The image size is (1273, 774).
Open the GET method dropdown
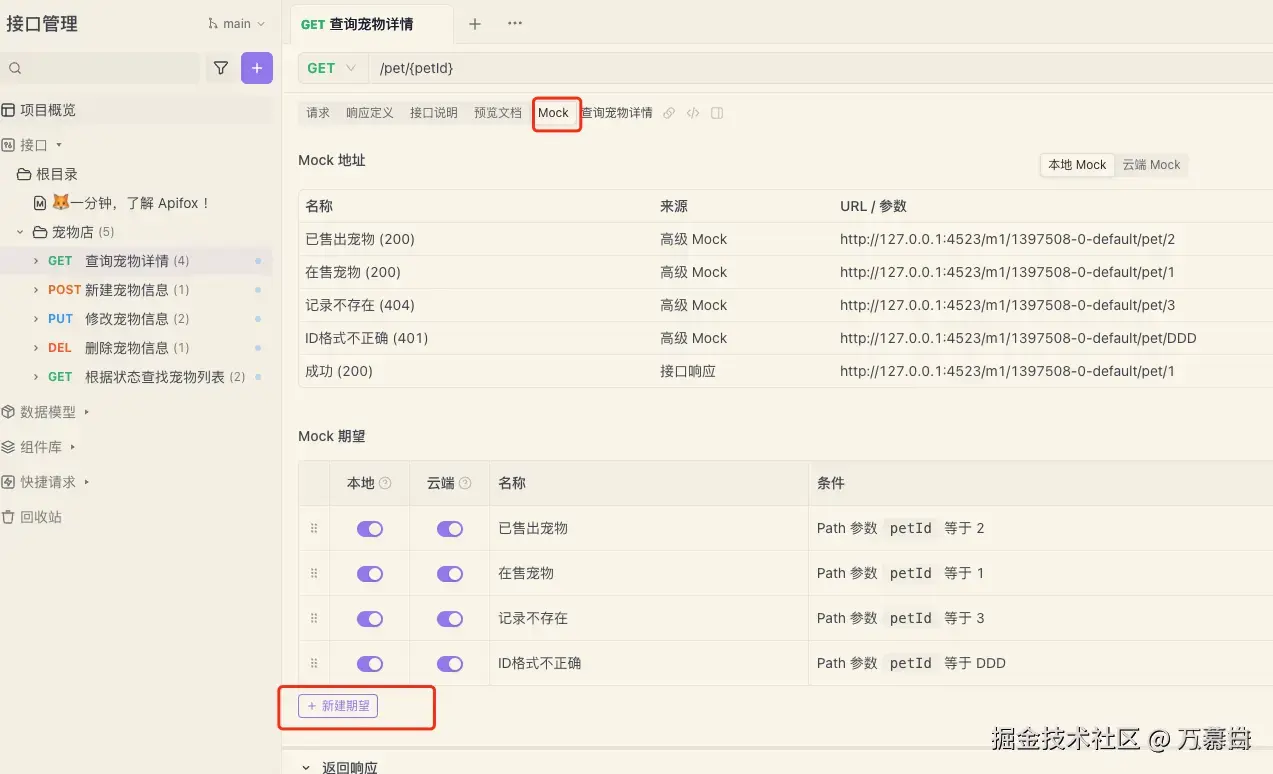point(333,68)
